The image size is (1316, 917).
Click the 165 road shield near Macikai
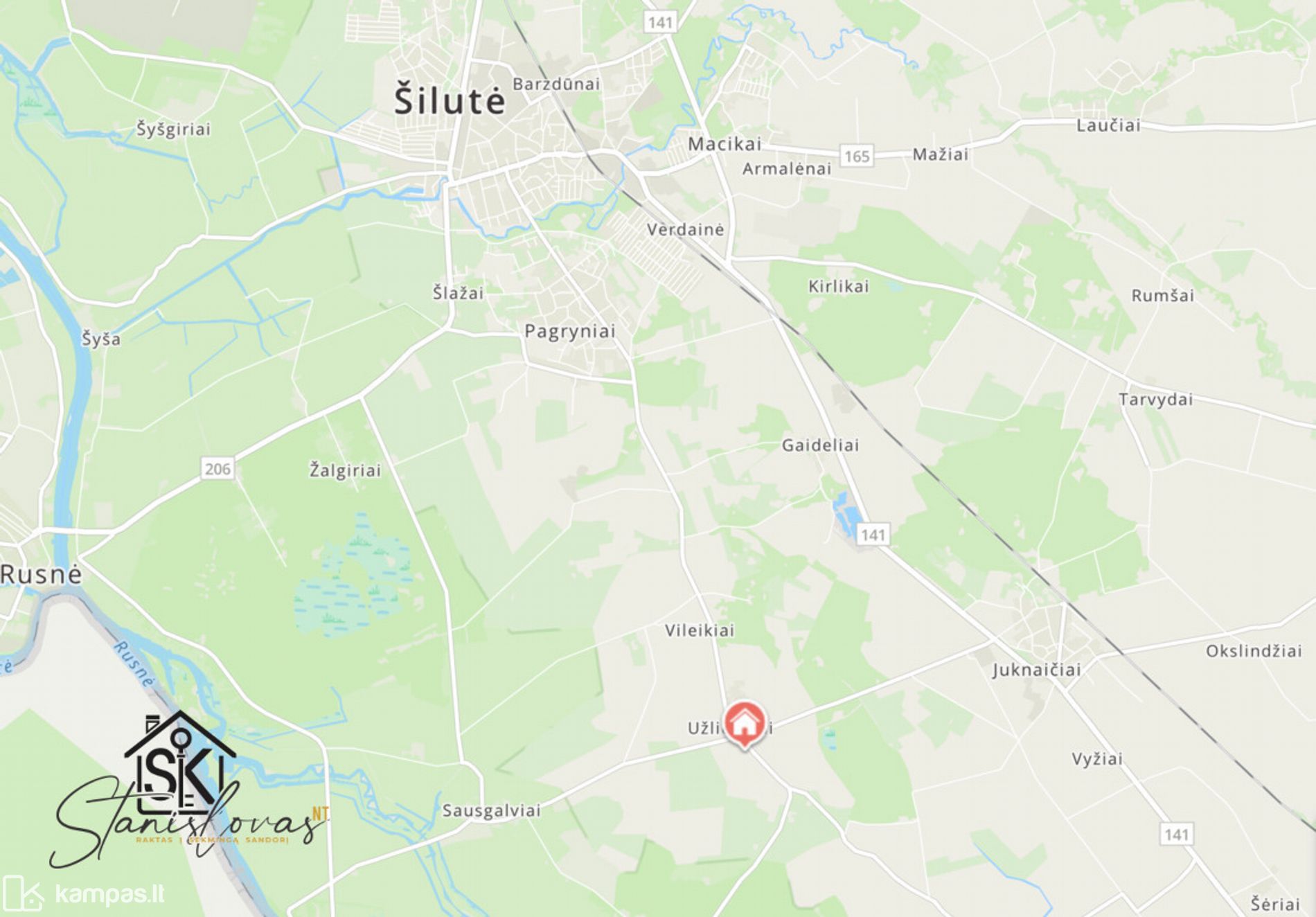point(857,156)
